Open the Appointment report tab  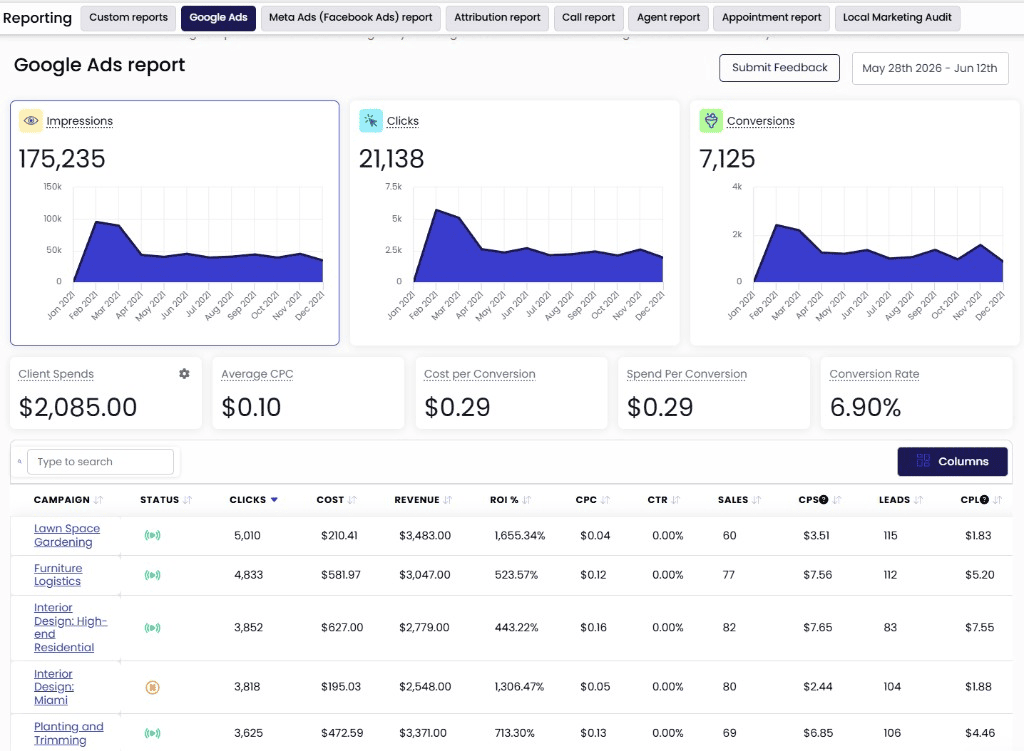[x=771, y=18]
